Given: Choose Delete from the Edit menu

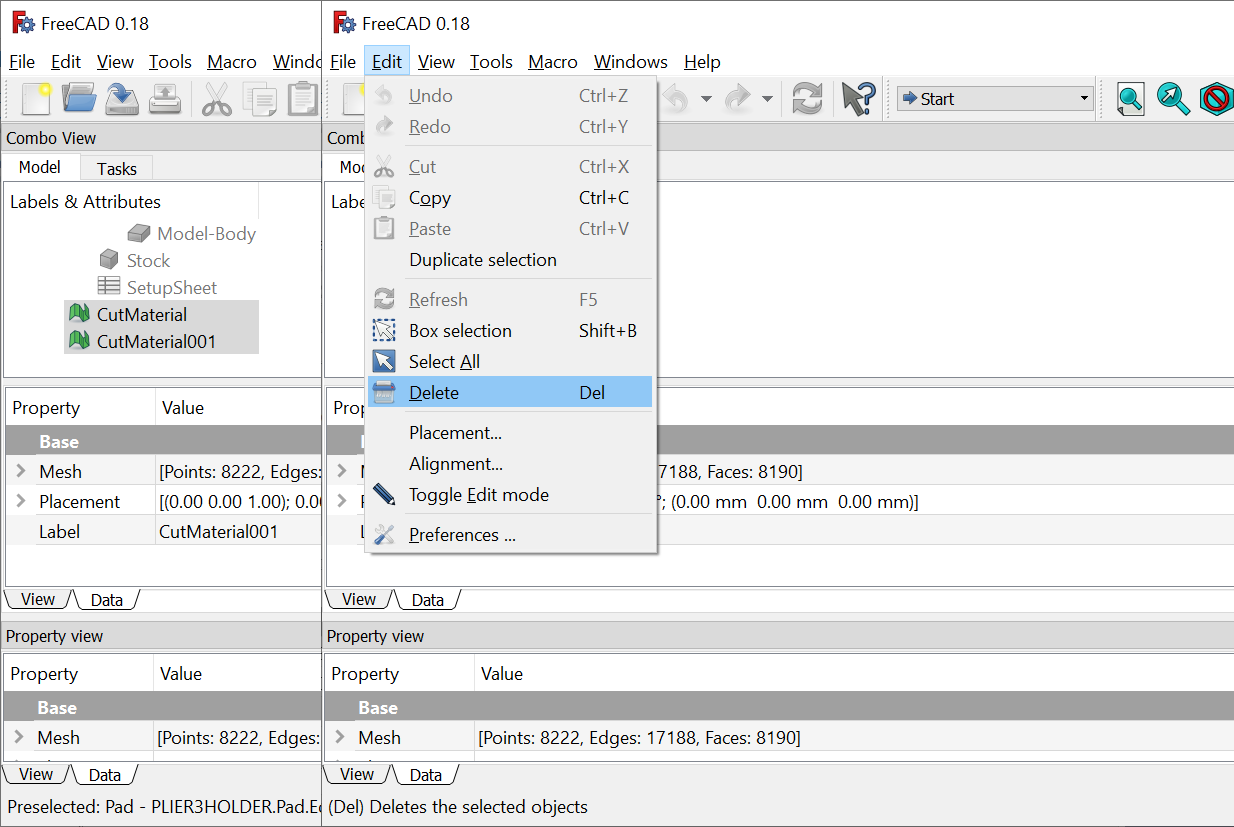Looking at the screenshot, I should pyautogui.click(x=510, y=392).
